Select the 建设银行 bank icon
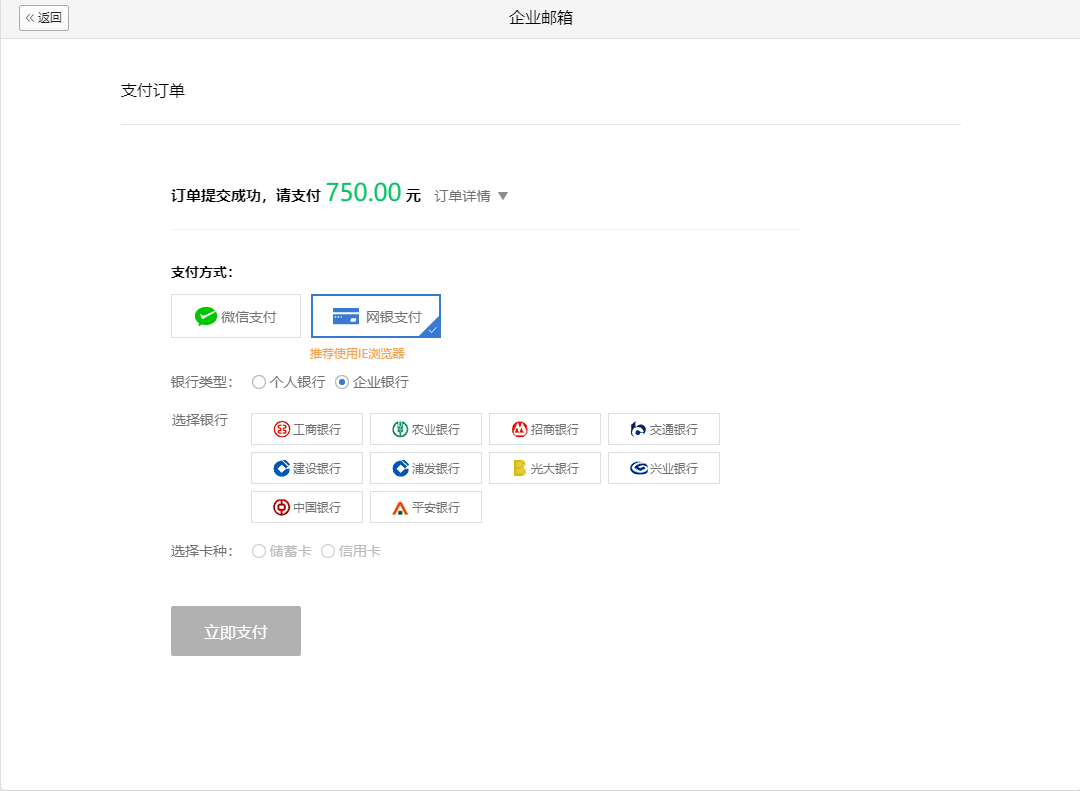 click(306, 467)
